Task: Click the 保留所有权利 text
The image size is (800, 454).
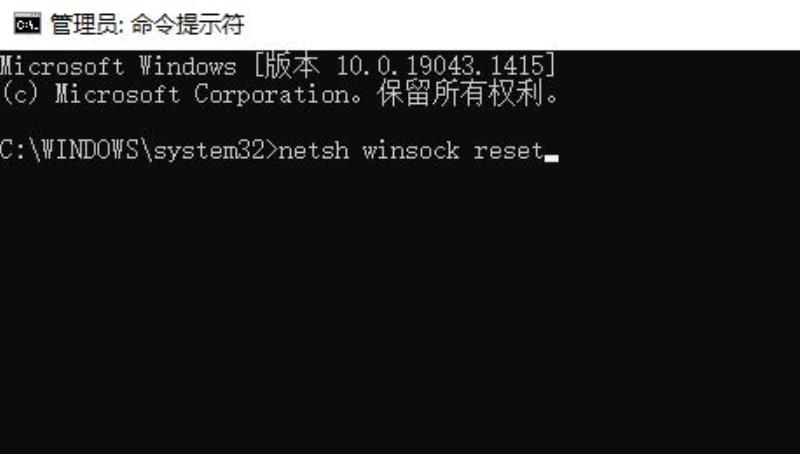Action: coord(460,95)
